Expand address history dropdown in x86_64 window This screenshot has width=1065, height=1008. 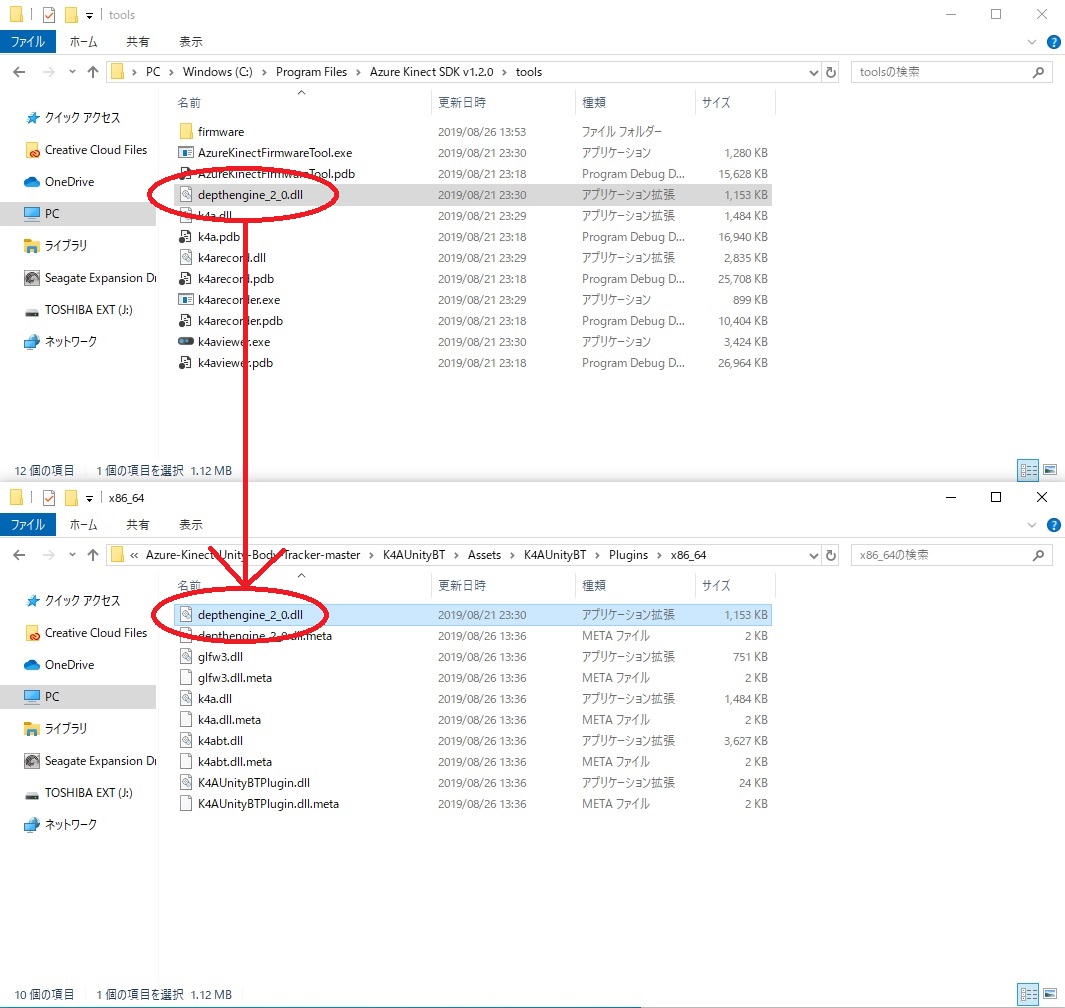813,555
